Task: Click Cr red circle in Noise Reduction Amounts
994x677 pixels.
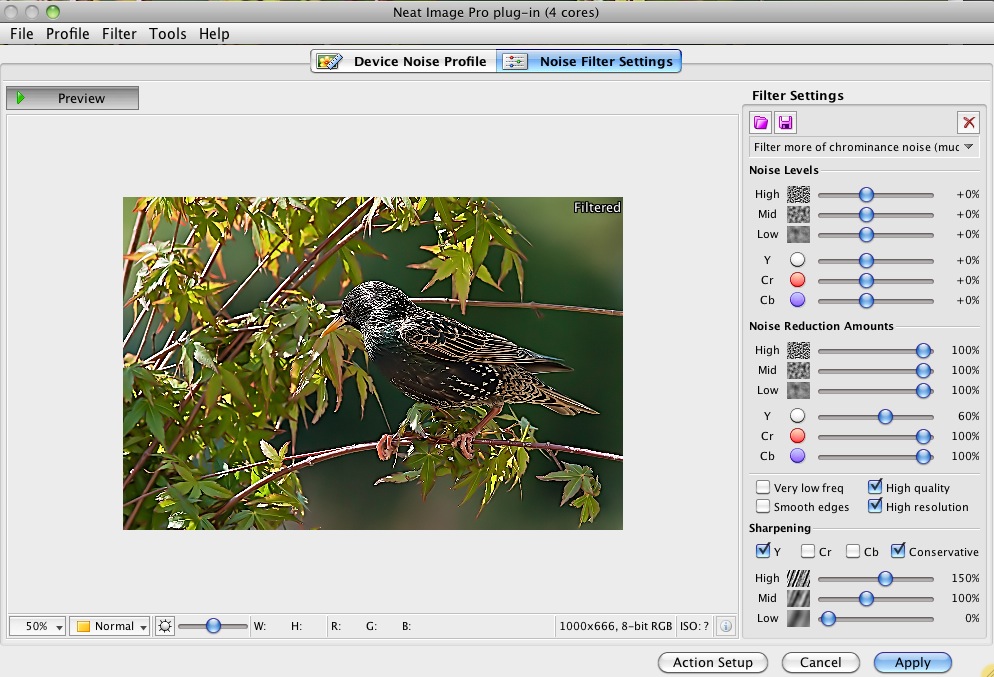Action: pyautogui.click(x=797, y=435)
